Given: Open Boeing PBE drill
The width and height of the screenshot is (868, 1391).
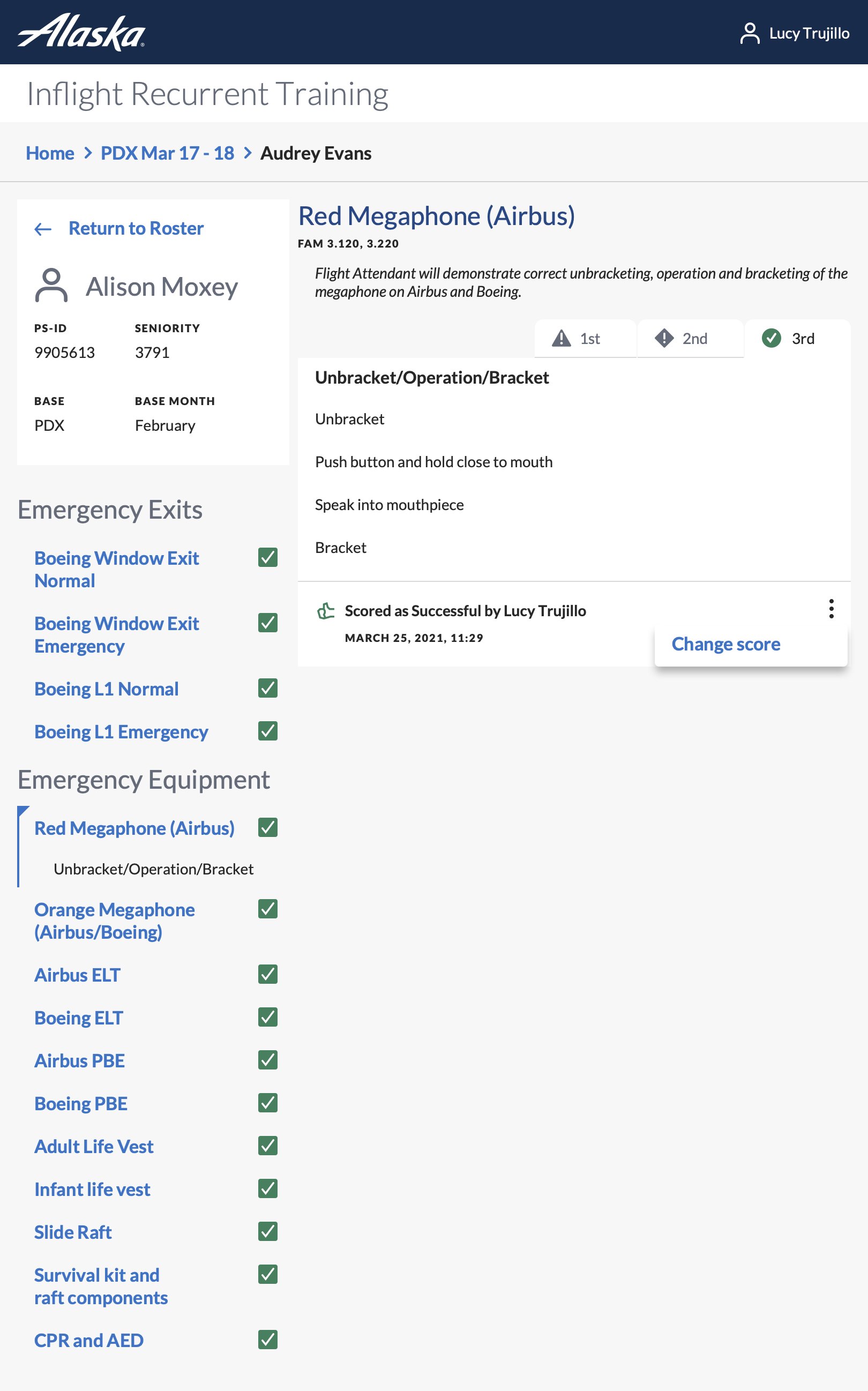Looking at the screenshot, I should click(x=81, y=1104).
